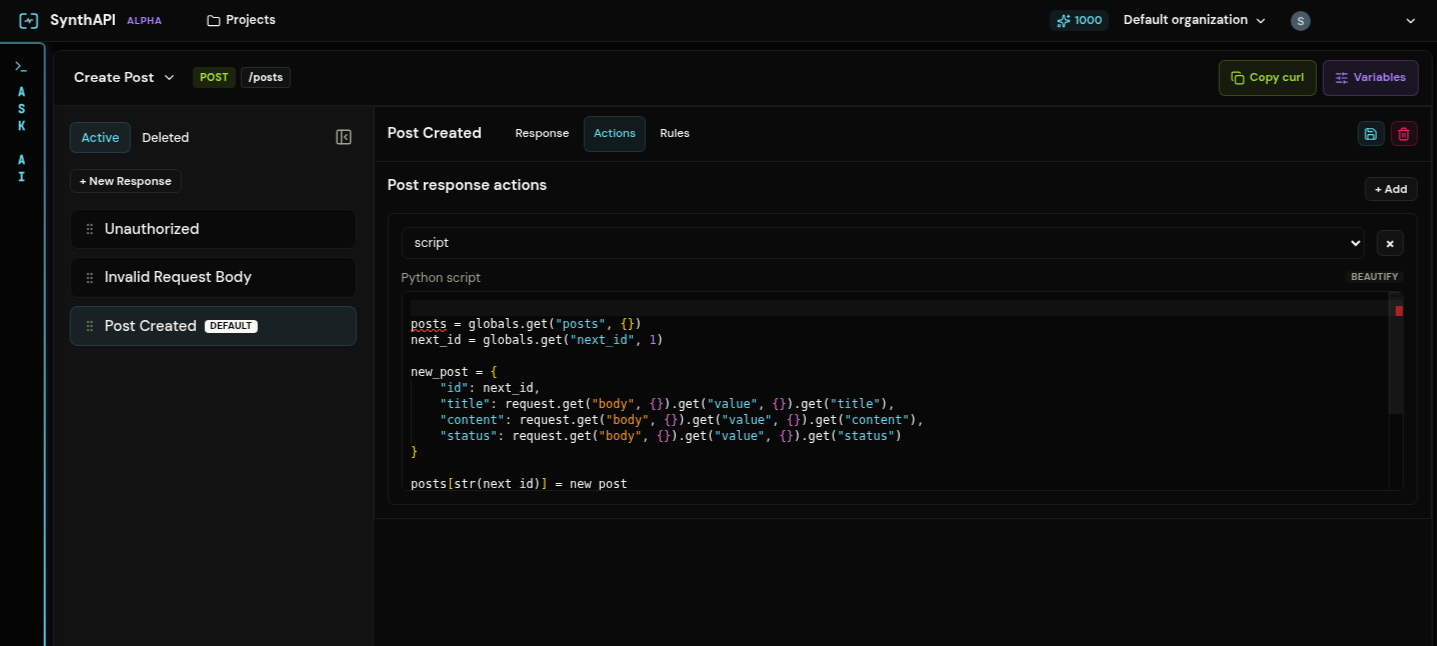Click drag handle icon beside Post Created
Image resolution: width=1437 pixels, height=646 pixels.
(x=90, y=326)
